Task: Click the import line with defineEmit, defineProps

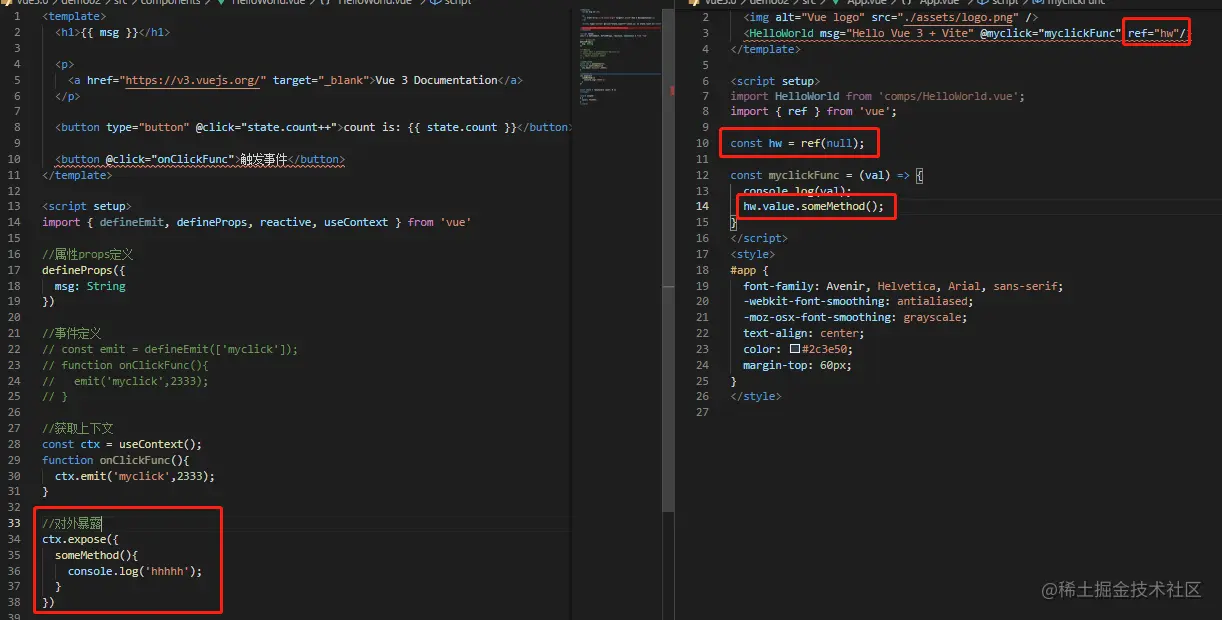Action: [256, 222]
